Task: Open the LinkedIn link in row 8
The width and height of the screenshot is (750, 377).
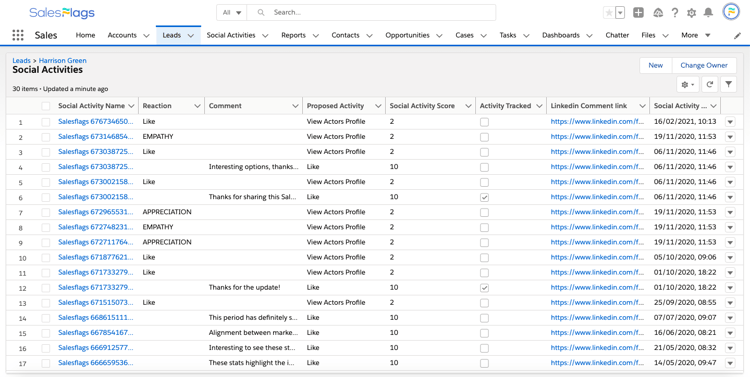Action: point(596,227)
